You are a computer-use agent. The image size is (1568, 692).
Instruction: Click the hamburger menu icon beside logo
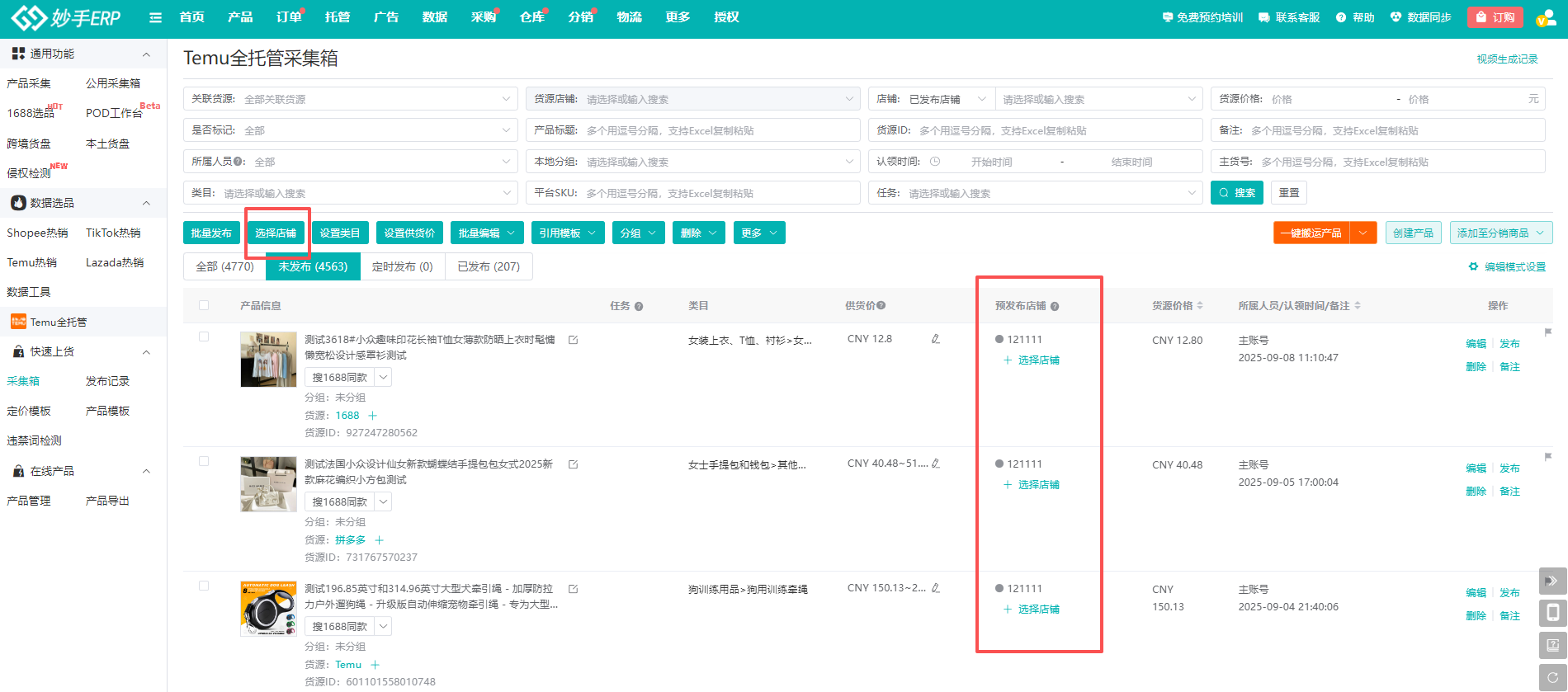(x=155, y=17)
